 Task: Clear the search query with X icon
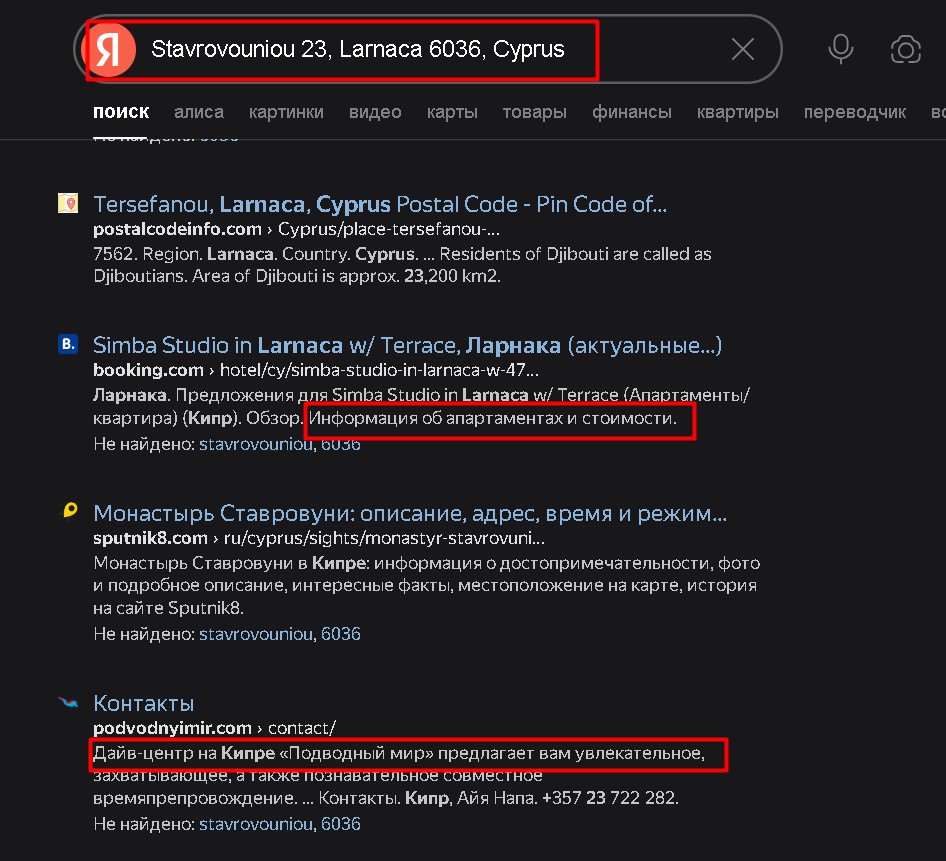(742, 49)
